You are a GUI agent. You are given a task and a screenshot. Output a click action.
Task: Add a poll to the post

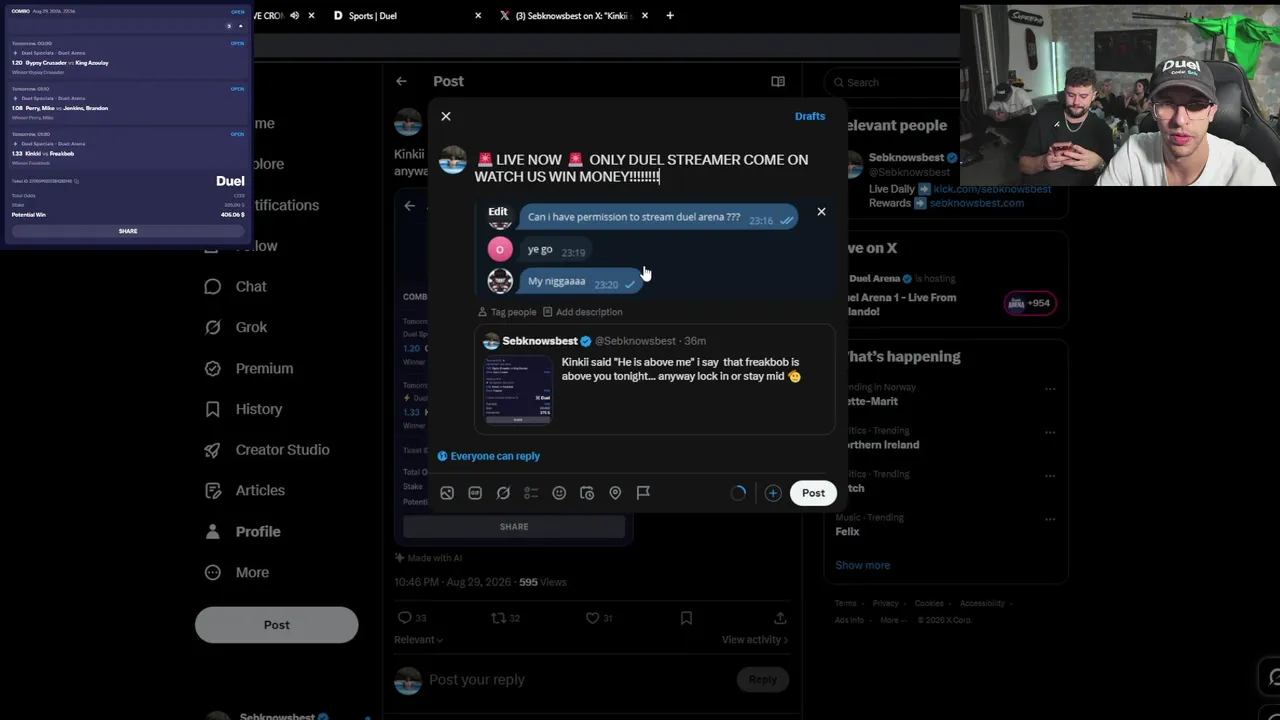click(x=531, y=493)
